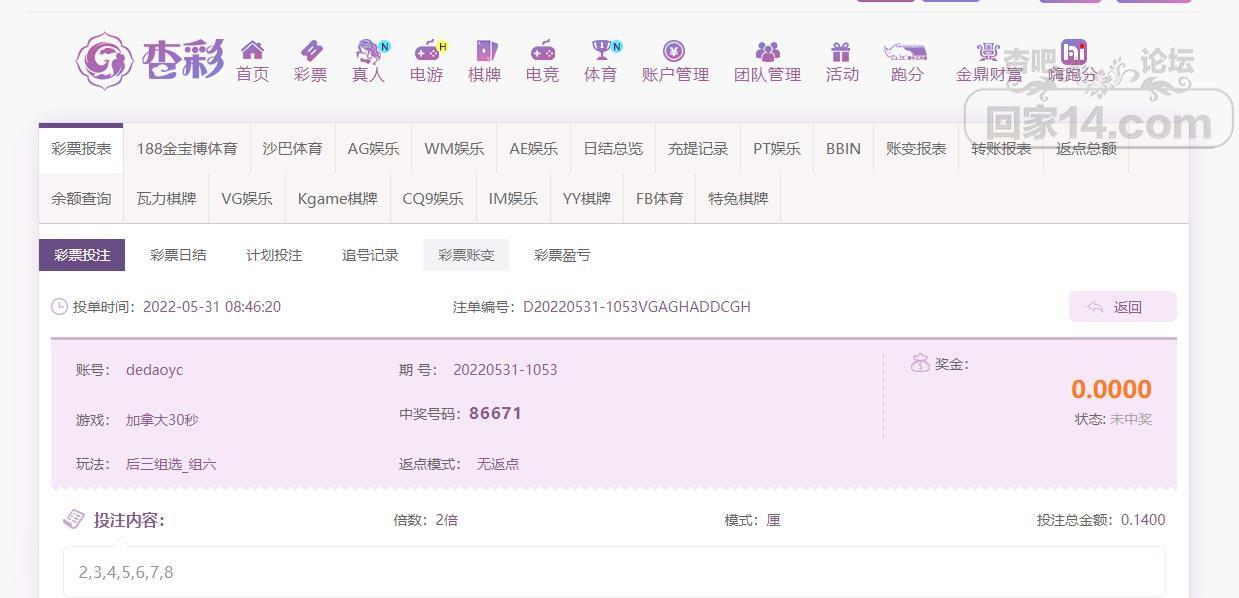Select the 彩票账变 sub-tab
Viewport: 1239px width, 598px height.
466,255
